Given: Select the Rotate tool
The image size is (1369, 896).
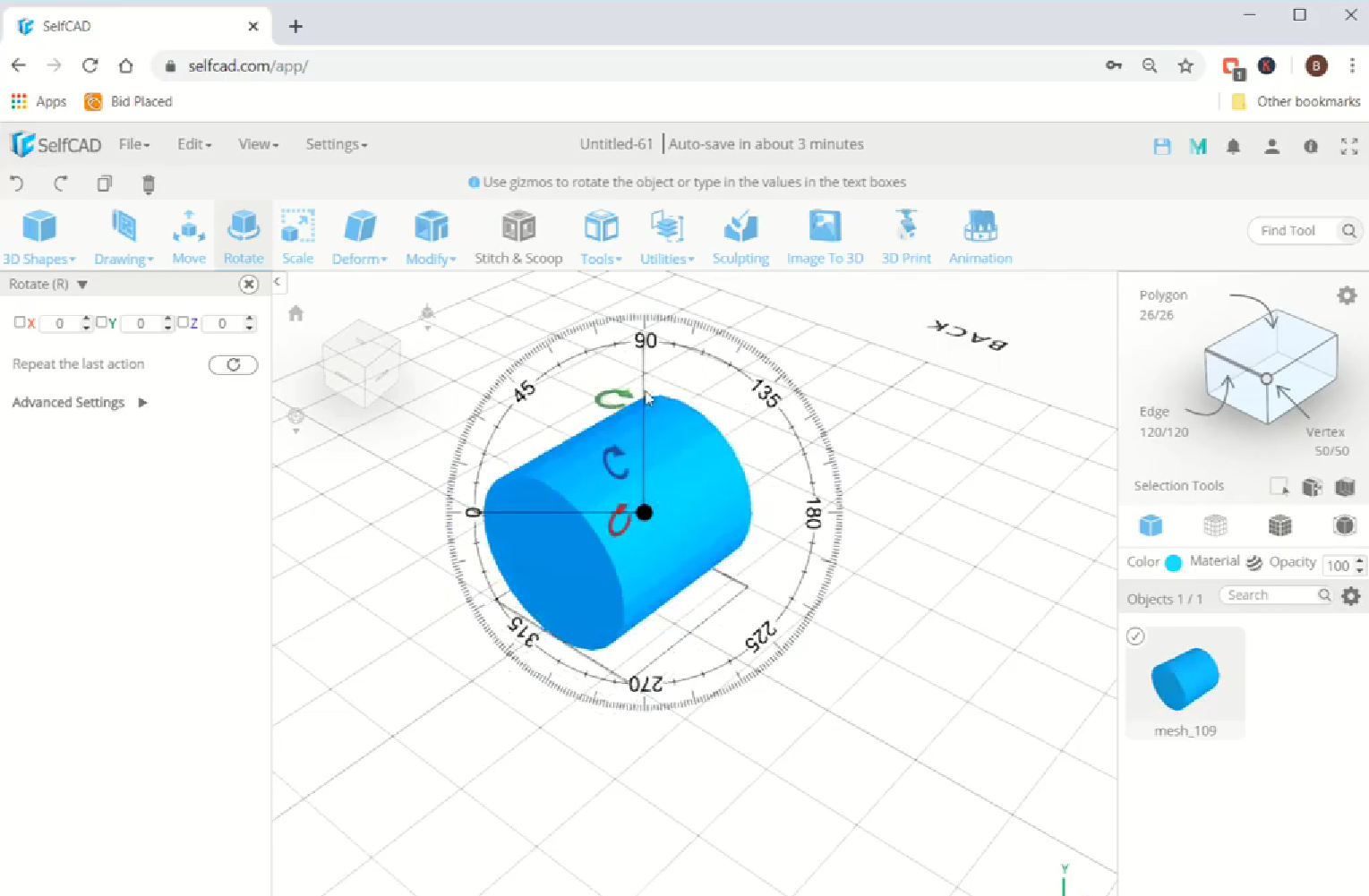Looking at the screenshot, I should click(244, 236).
